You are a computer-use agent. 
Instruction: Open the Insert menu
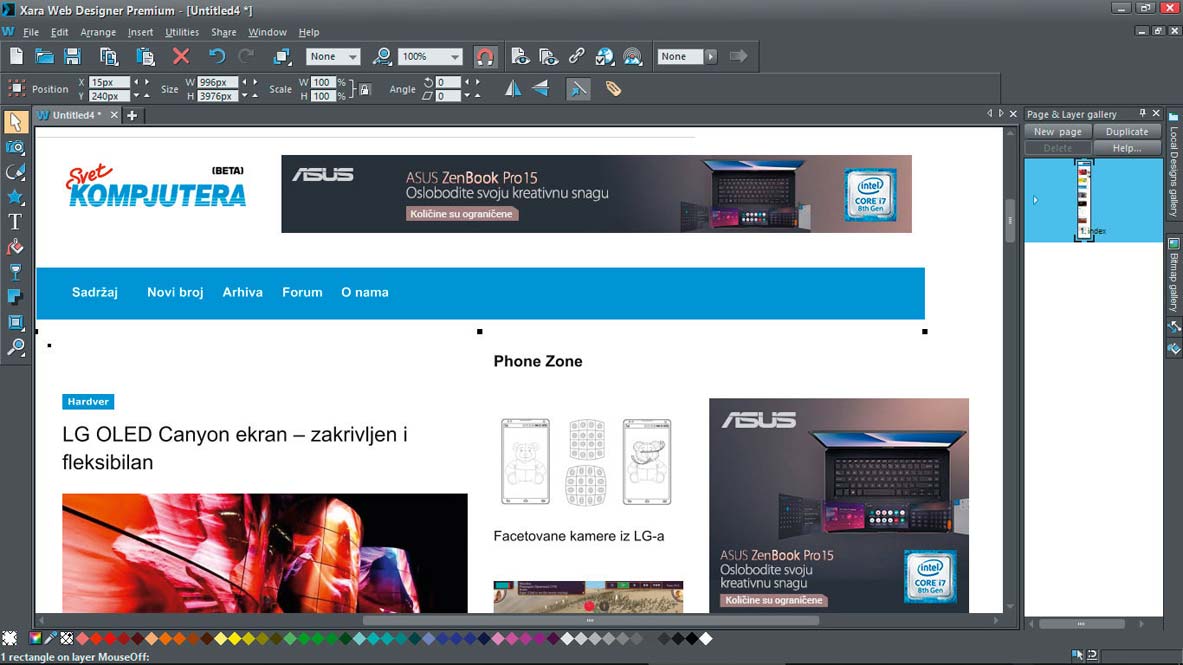(140, 32)
